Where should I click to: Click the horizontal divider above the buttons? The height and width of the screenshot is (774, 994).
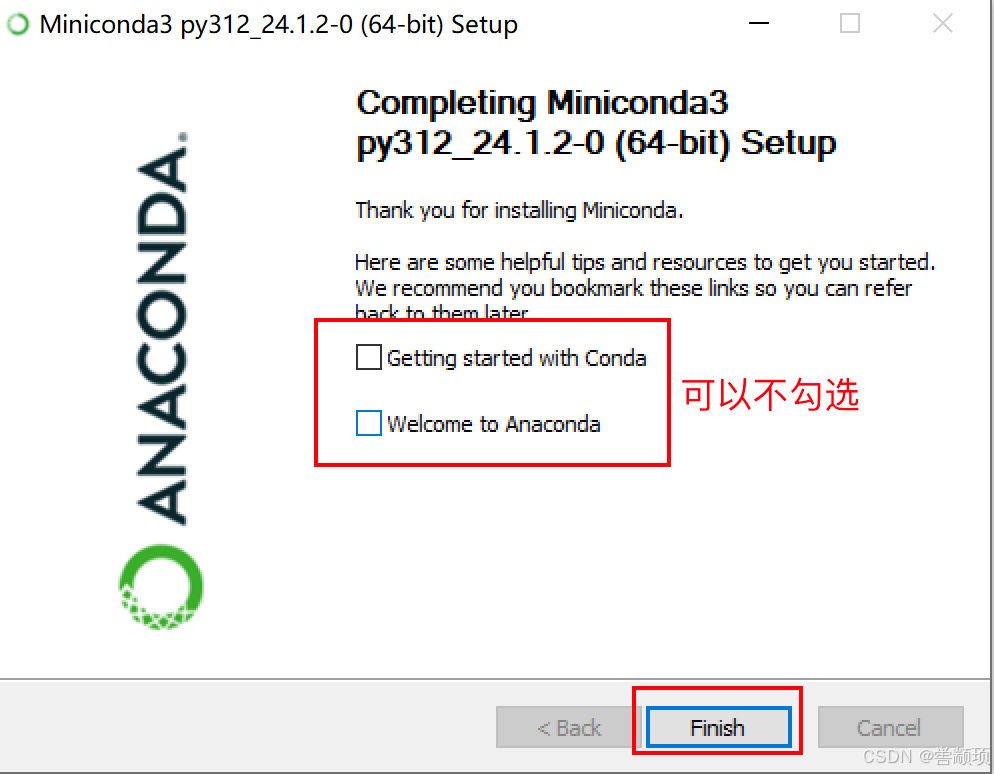[x=494, y=679]
